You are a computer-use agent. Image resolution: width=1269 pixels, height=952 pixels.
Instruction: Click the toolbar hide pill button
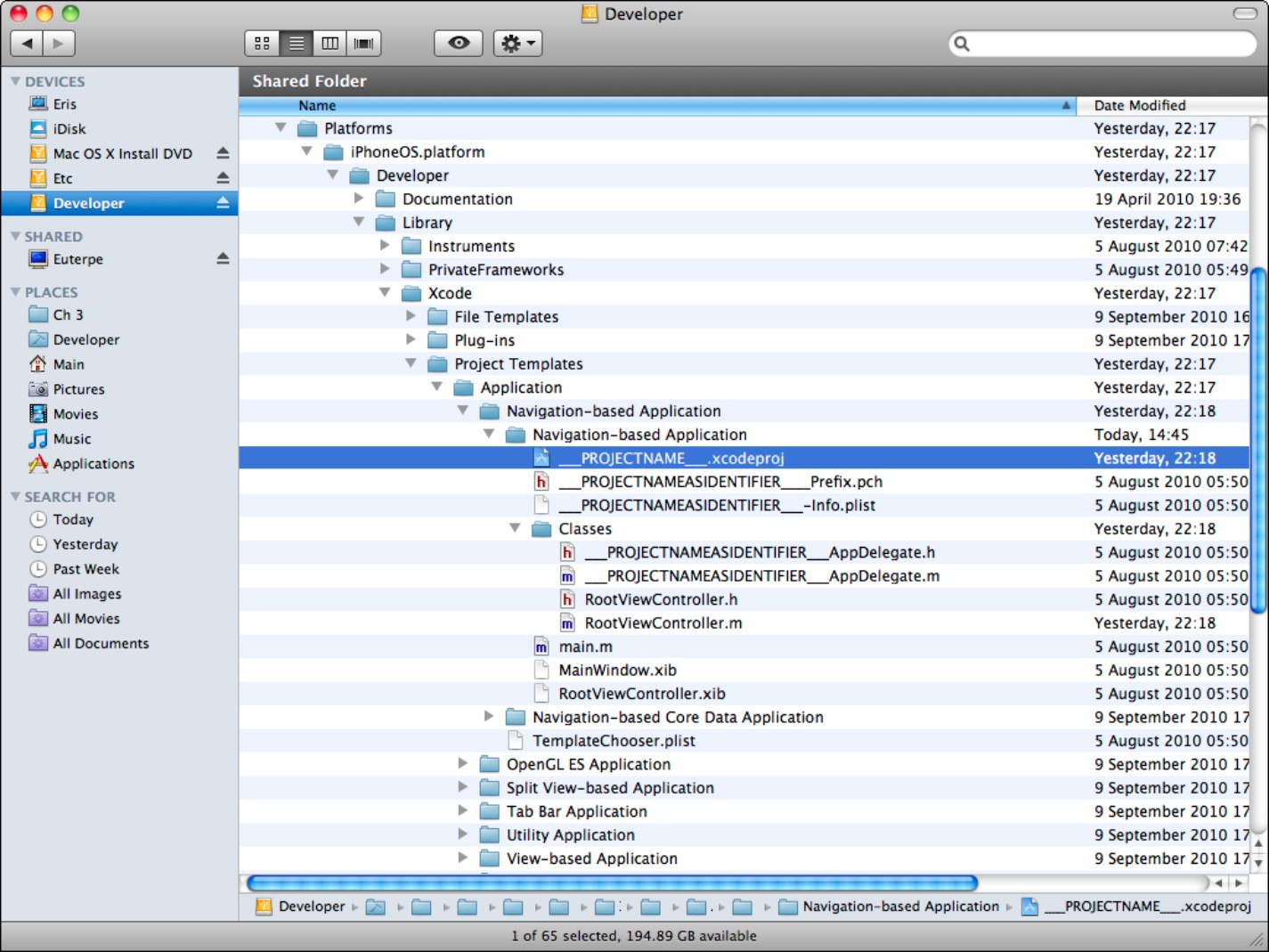[1245, 13]
